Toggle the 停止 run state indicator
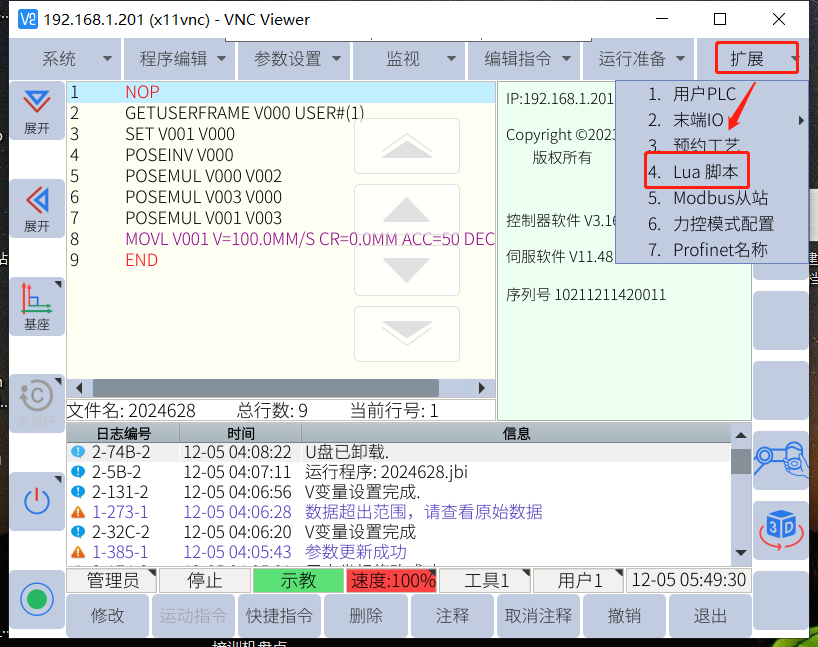The height and width of the screenshot is (647, 818). coord(205,580)
